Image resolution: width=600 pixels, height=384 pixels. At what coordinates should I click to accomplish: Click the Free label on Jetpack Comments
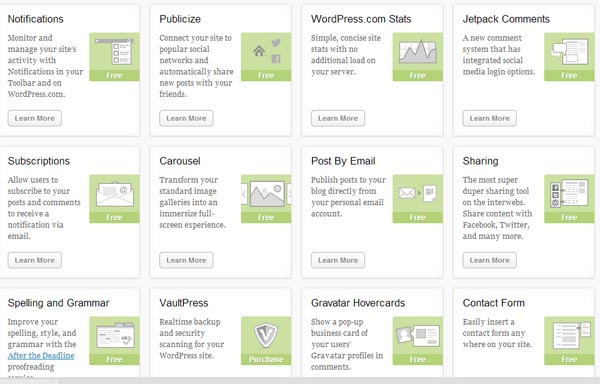point(569,75)
